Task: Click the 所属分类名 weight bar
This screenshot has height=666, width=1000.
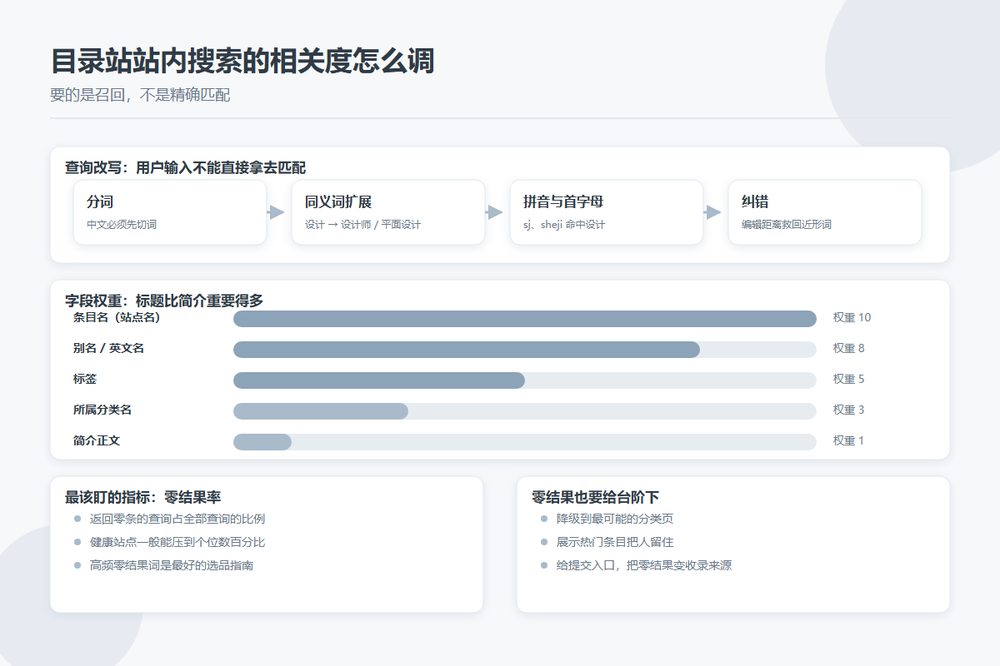Action: pos(525,411)
